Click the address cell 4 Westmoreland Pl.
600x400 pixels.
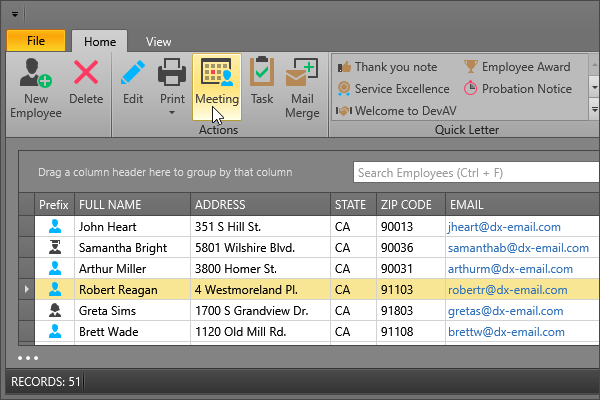coord(260,290)
